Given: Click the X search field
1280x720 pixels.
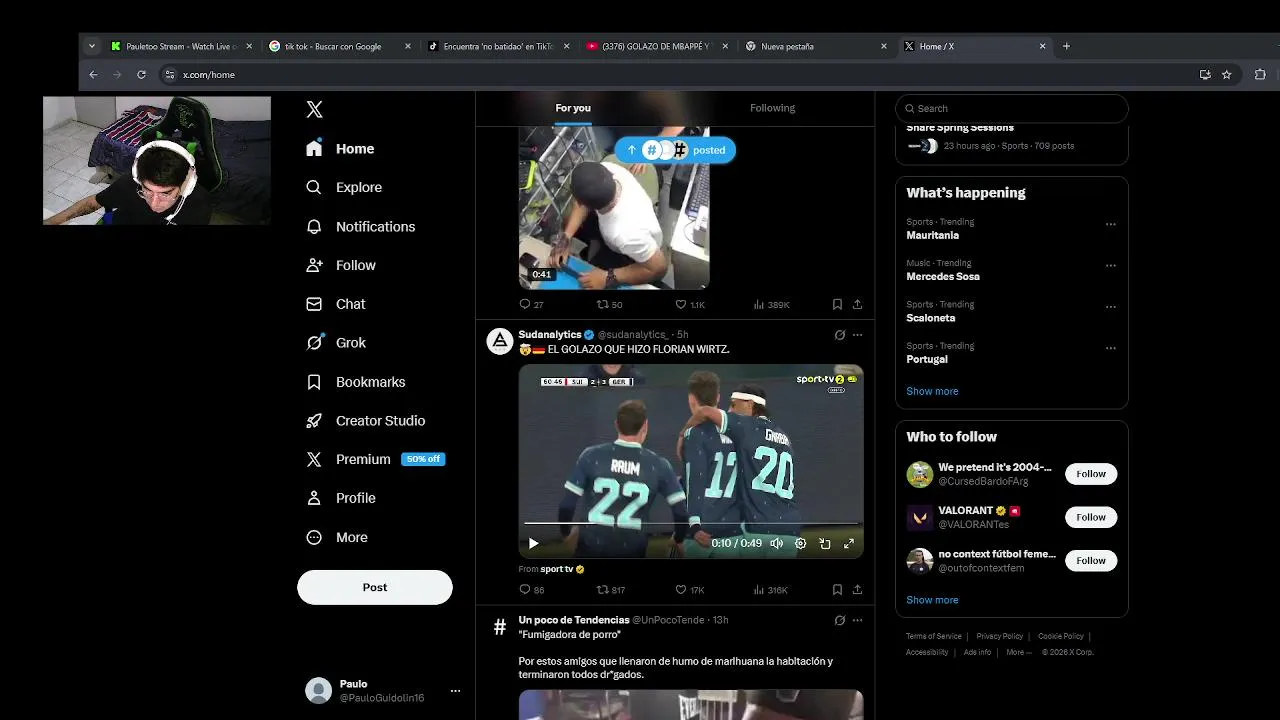Looking at the screenshot, I should [1012, 108].
